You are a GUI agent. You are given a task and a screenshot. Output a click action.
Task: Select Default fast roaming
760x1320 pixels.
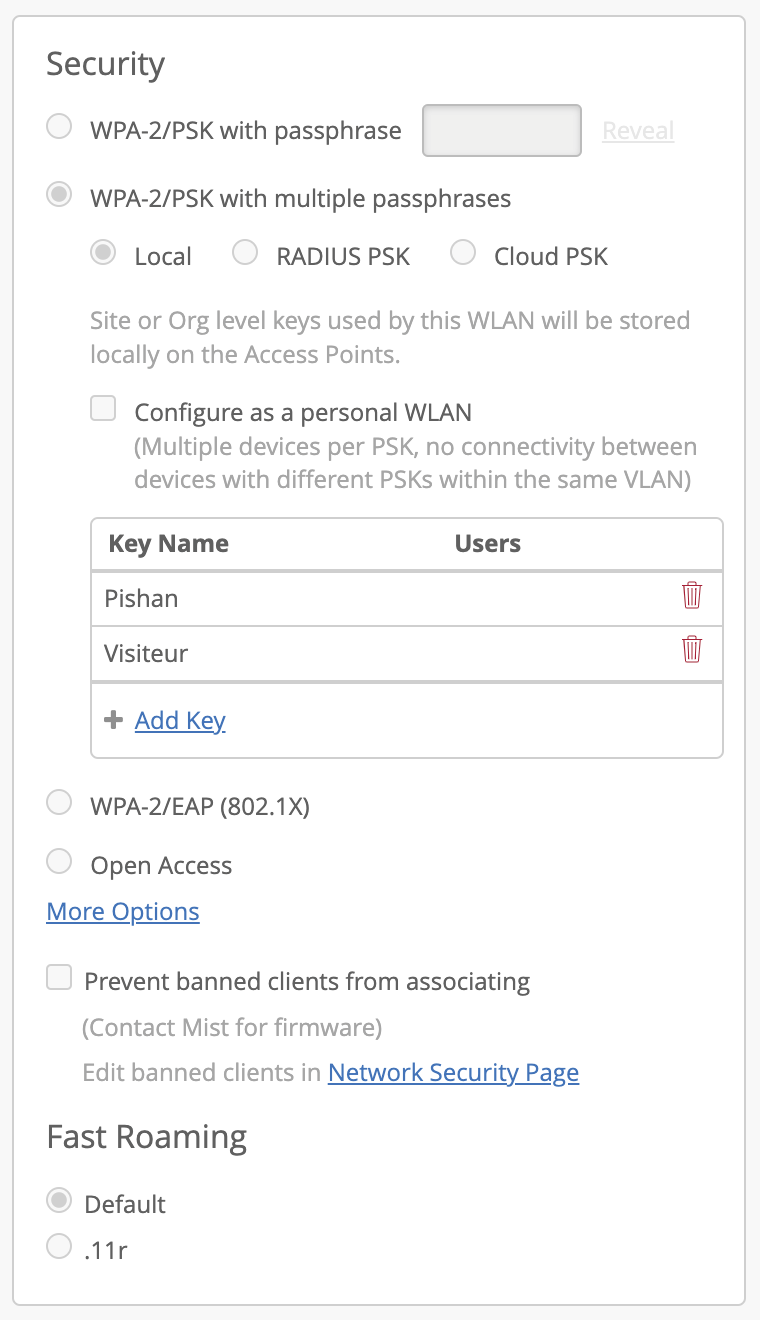60,1200
